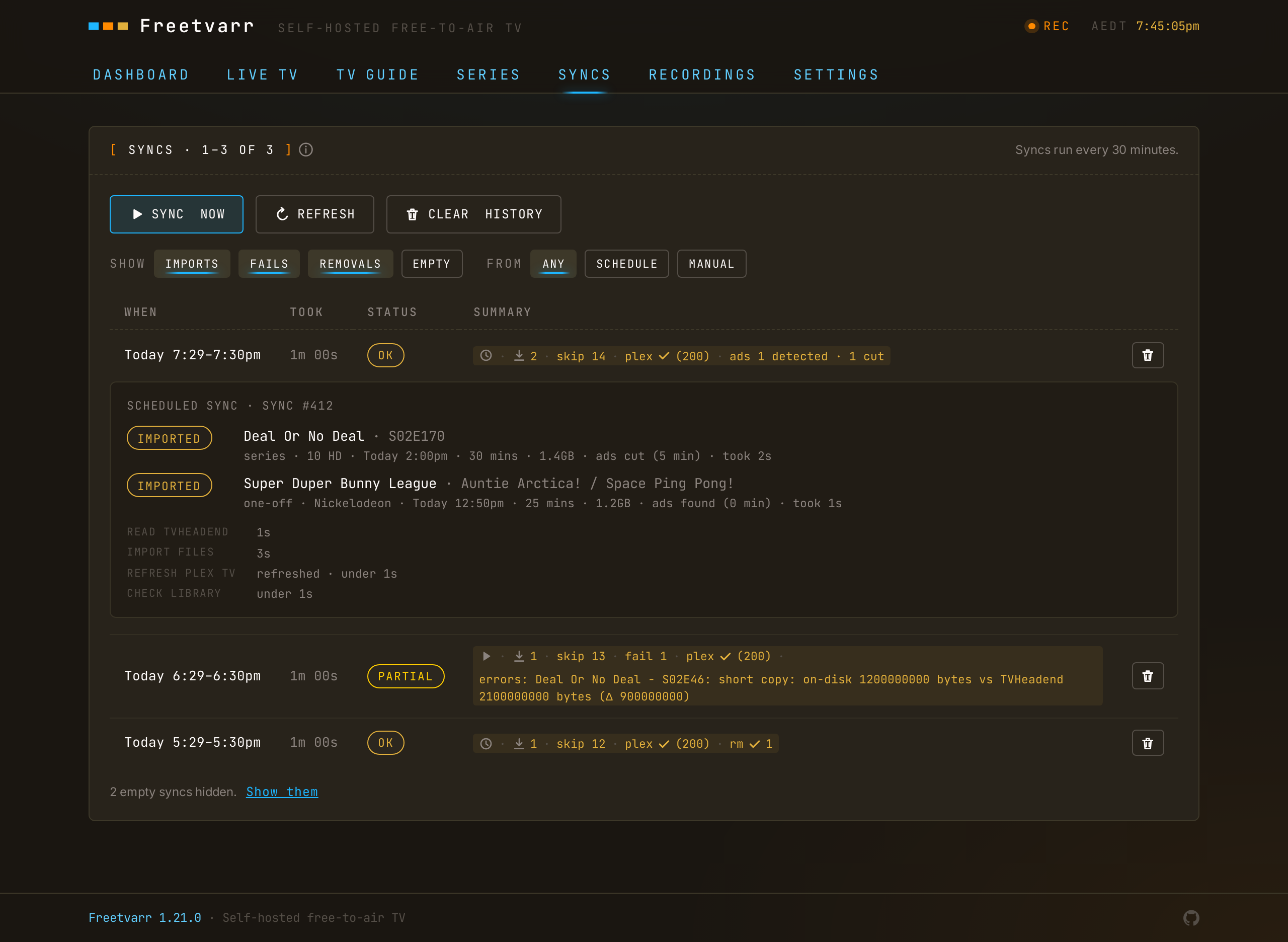Select the Schedule source filter
Image resolution: width=1288 pixels, height=942 pixels.
tap(626, 264)
